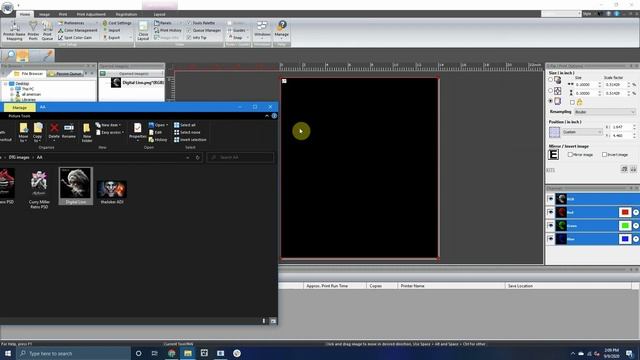Switch to the Registration ribbon tab
The height and width of the screenshot is (360, 640).
coord(126,14)
